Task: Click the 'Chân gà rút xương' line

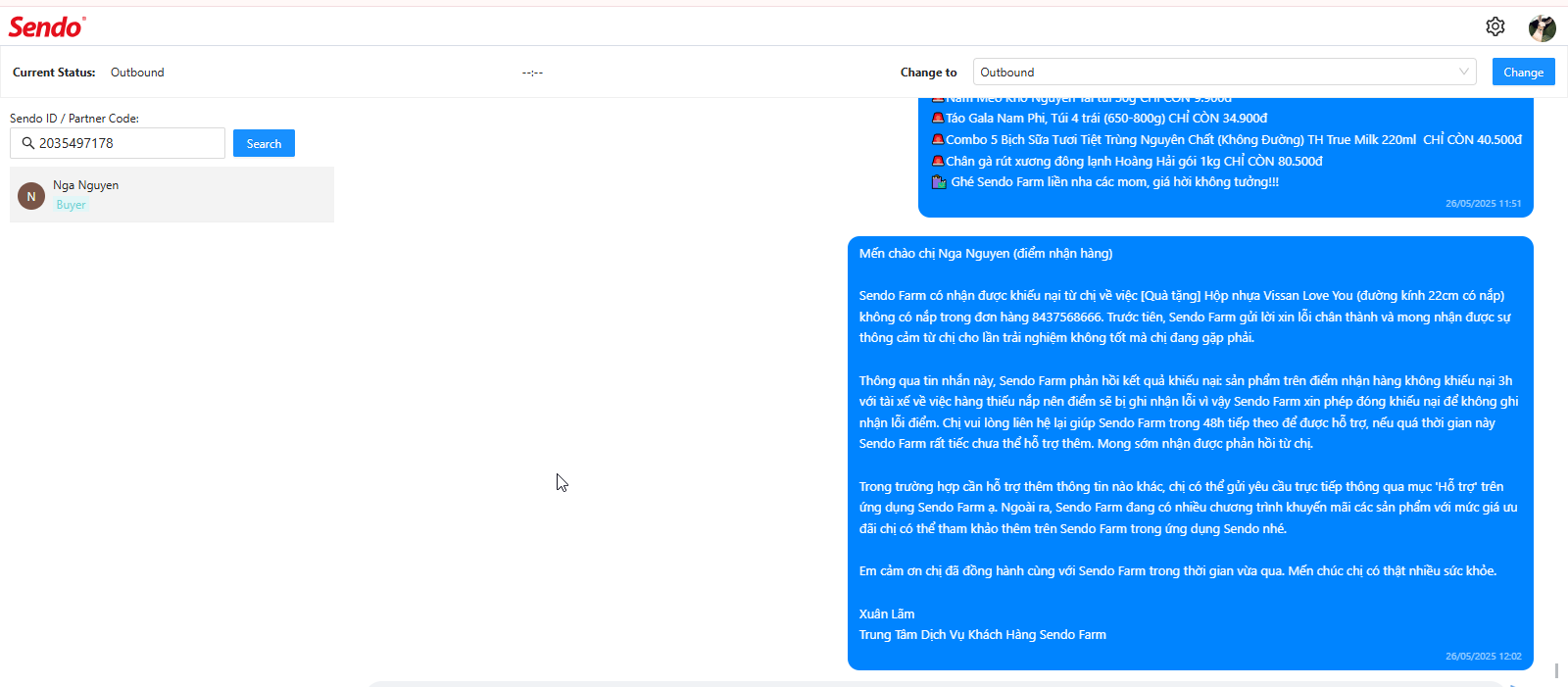Action: 1126,161
